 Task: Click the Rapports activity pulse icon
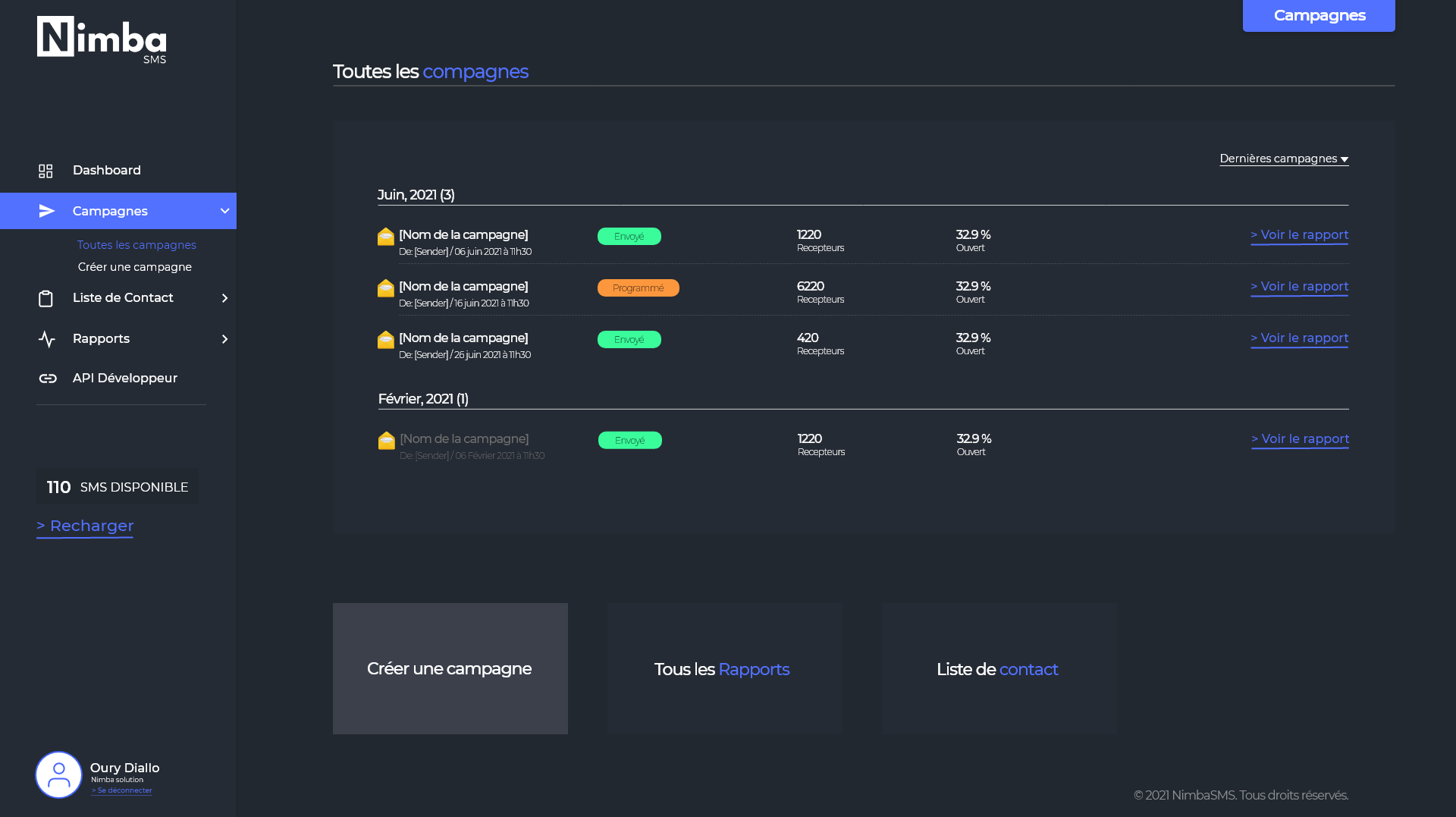pyautogui.click(x=47, y=339)
